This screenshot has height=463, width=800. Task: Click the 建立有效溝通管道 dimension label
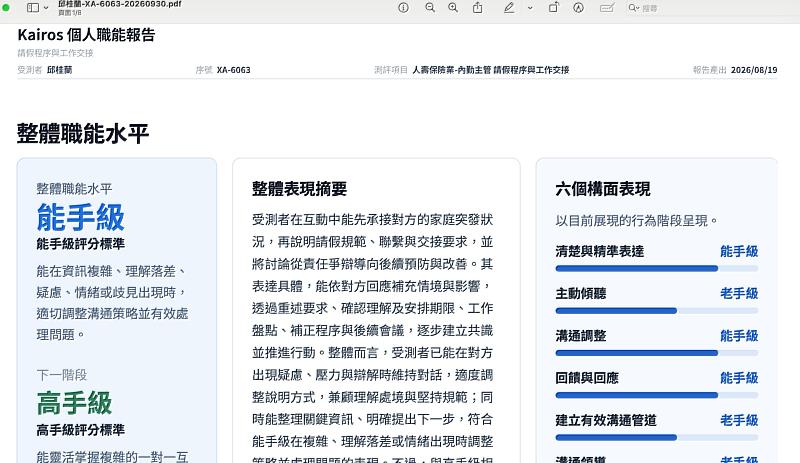pos(606,420)
